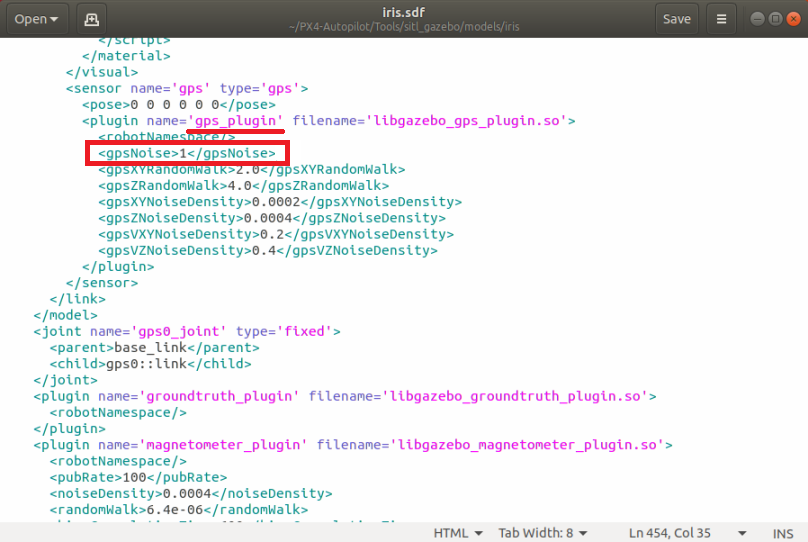This screenshot has width=808, height=542.
Task: Close the iris.sdf editor window
Action: [x=794, y=19]
